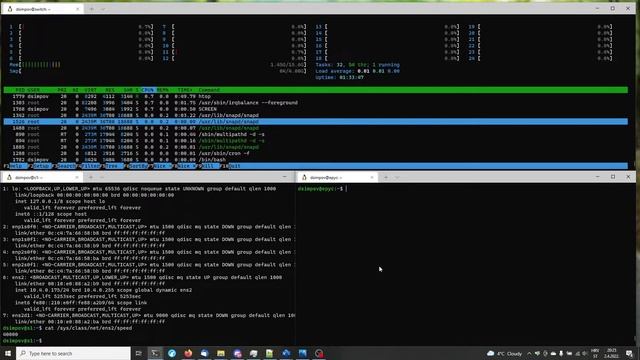
Task: Sort by the MEM% column header in htop
Action: tap(162, 90)
